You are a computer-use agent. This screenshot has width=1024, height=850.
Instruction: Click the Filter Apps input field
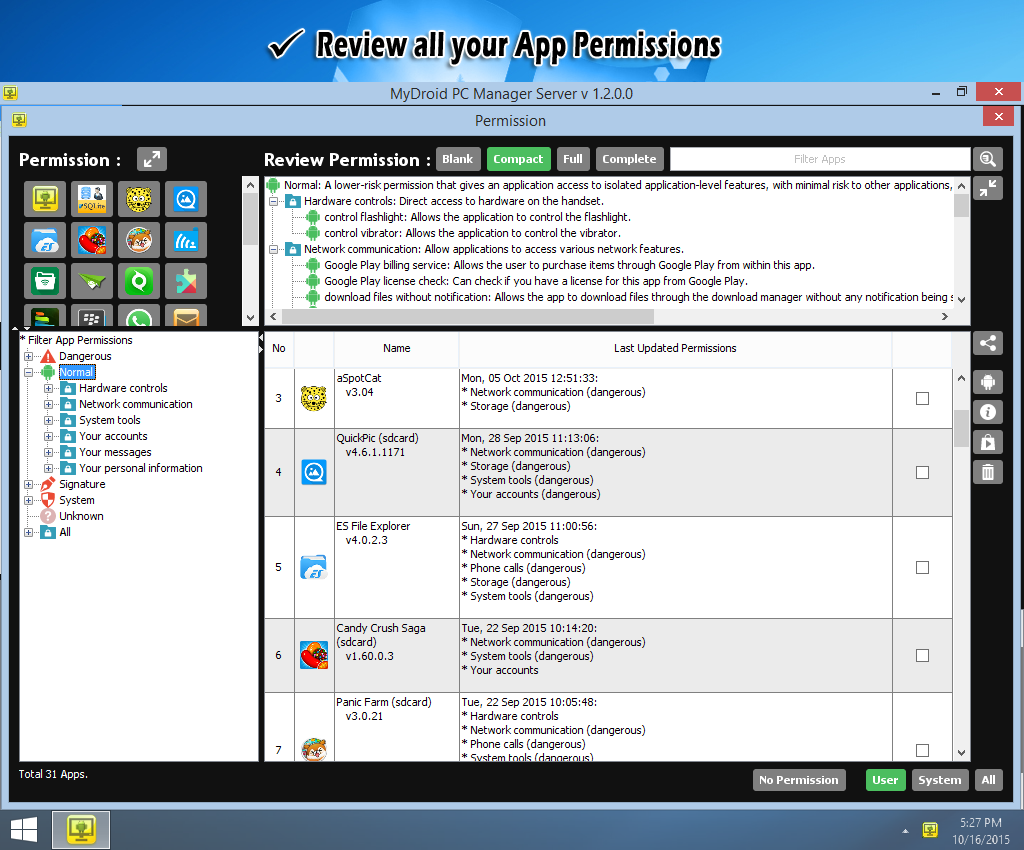pos(819,159)
